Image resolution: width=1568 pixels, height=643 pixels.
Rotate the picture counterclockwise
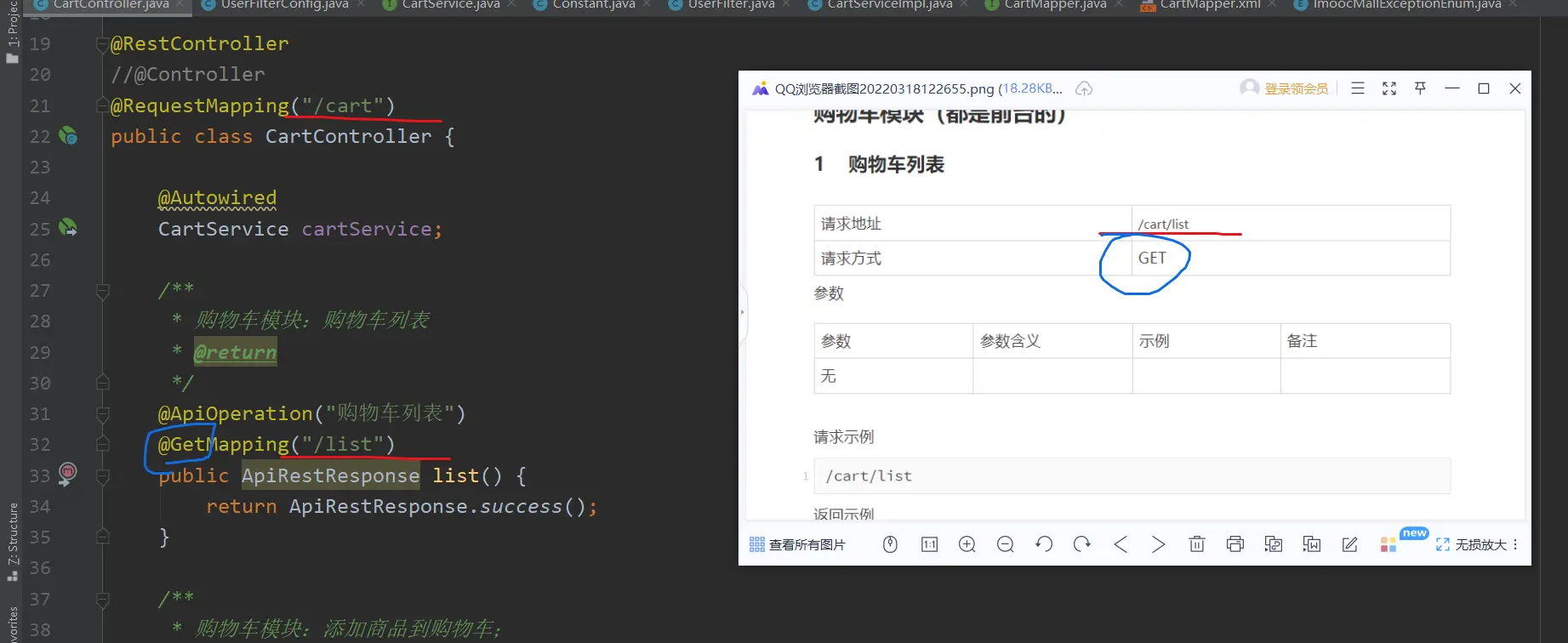1044,544
